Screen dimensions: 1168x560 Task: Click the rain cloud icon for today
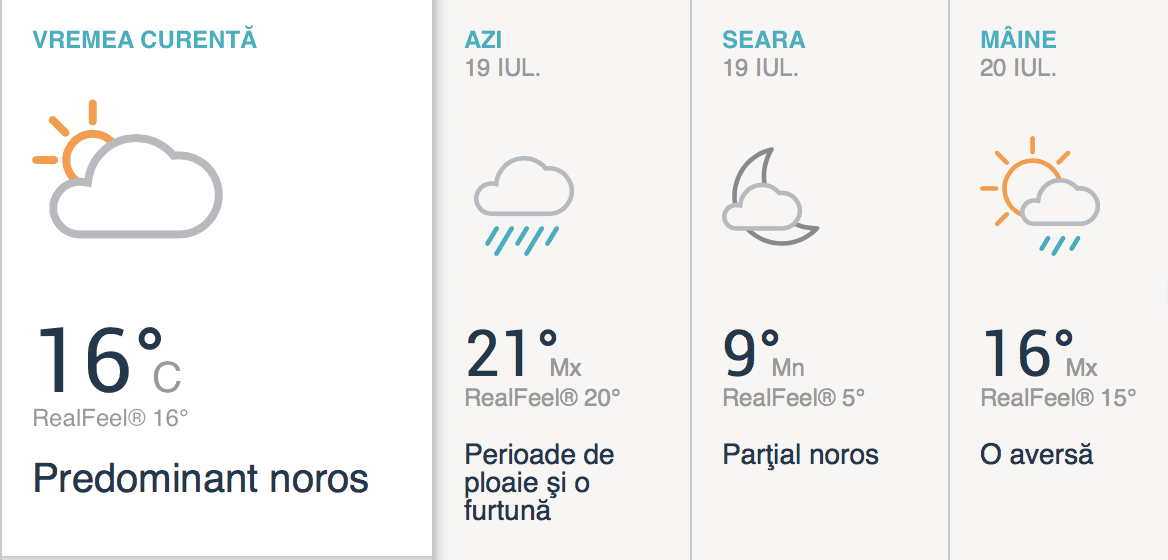coord(523,202)
